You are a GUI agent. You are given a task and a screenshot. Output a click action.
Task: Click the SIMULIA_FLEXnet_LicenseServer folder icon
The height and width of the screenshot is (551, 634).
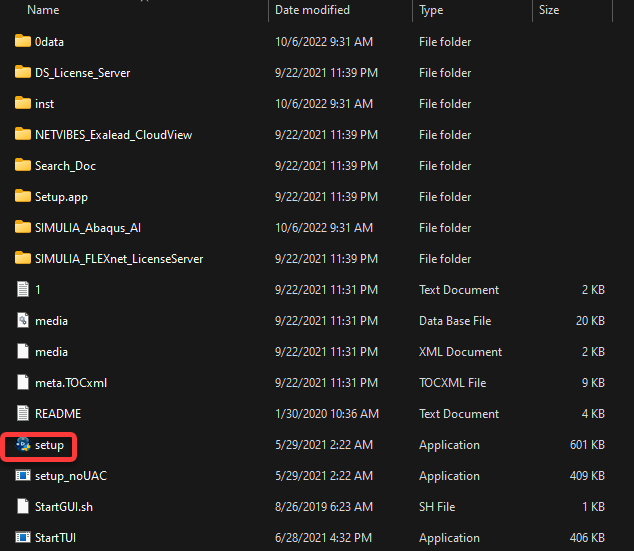(x=23, y=258)
